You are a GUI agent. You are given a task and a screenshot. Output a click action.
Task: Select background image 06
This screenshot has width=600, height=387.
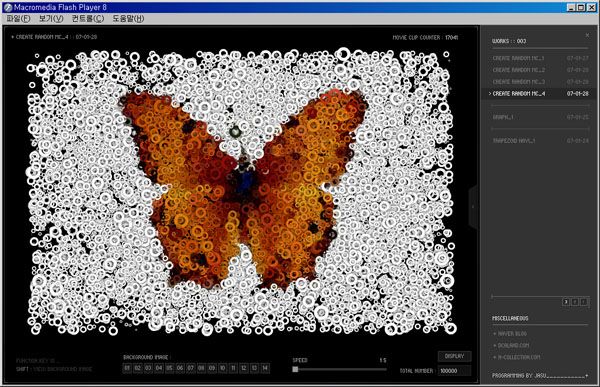(x=180, y=368)
